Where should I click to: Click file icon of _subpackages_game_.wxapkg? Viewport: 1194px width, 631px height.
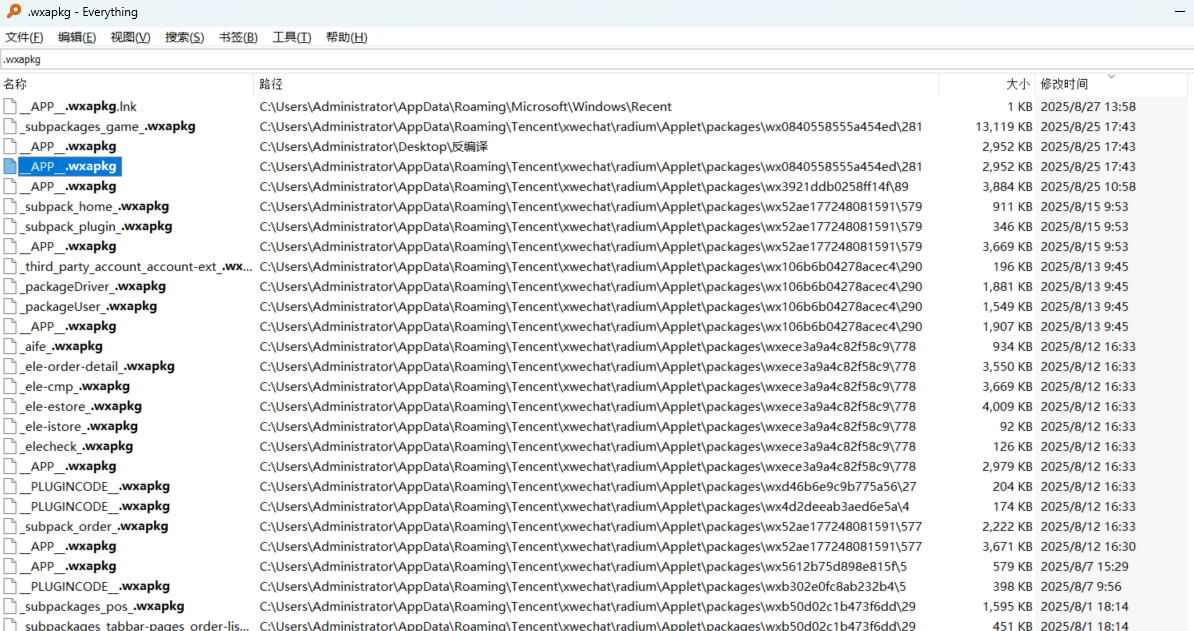(10, 127)
